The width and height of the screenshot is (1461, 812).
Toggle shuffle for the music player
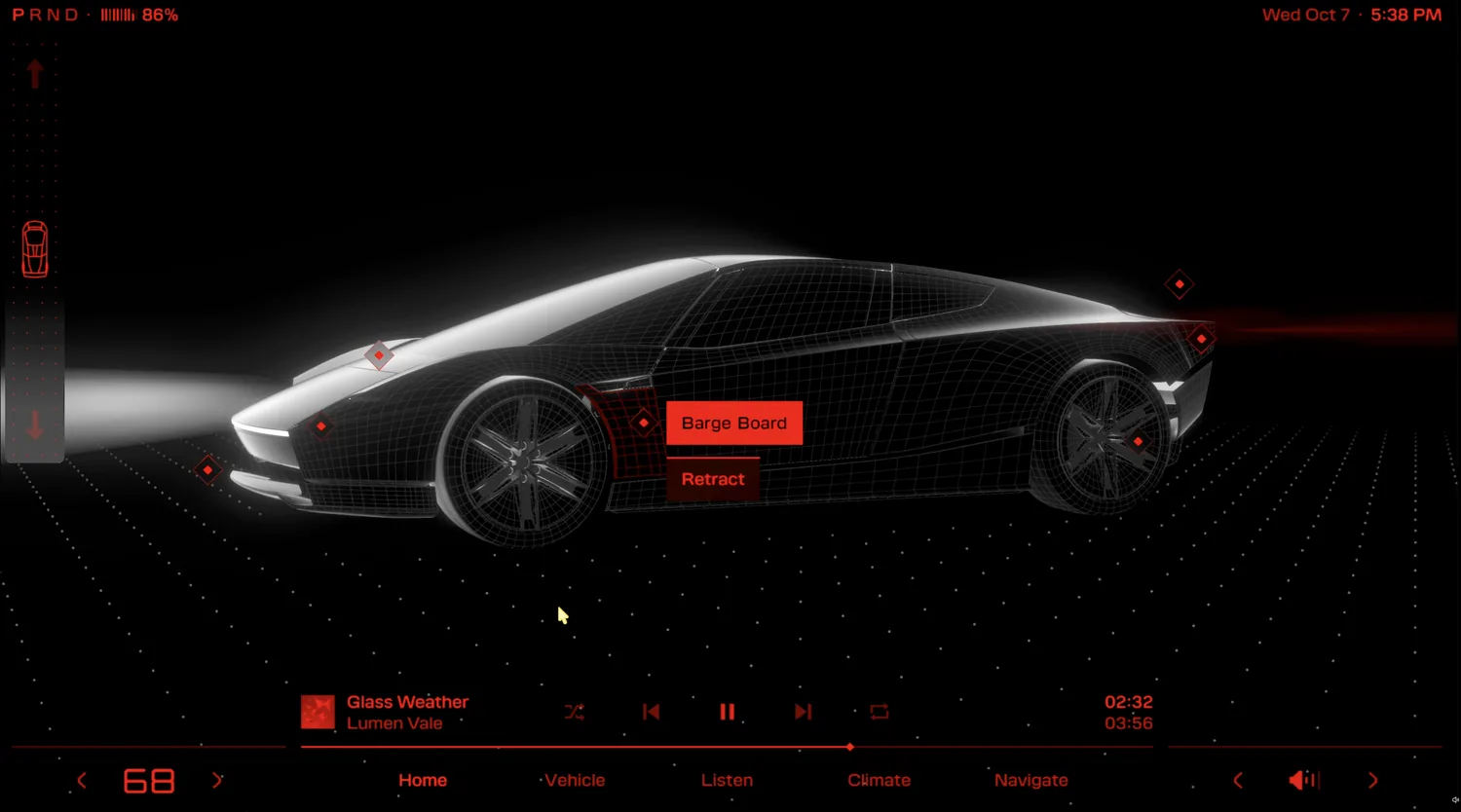tap(575, 712)
